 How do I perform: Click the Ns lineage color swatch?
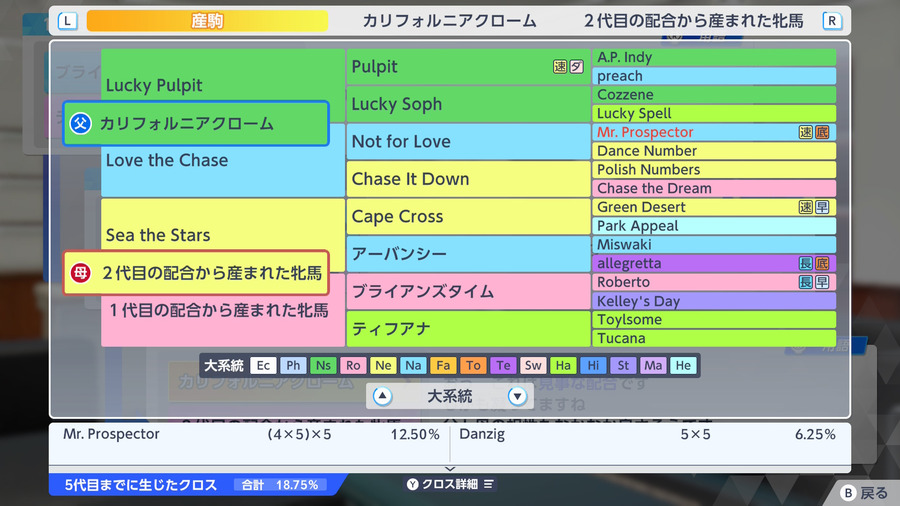point(323,365)
